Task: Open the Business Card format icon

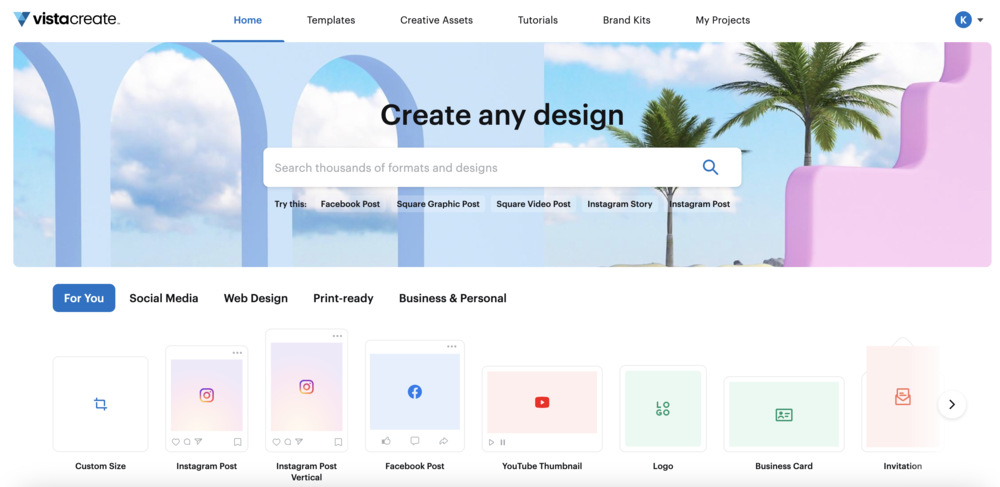Action: click(784, 415)
